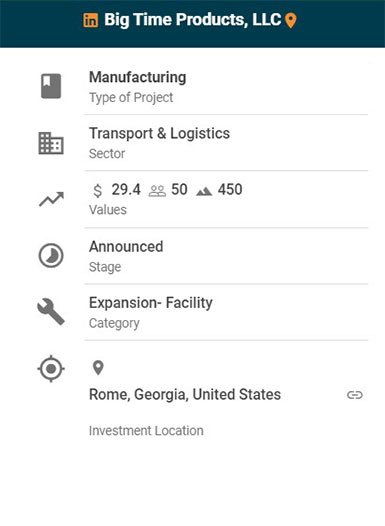The image size is (385, 526).
Task: Click the bookmark icon beside Manufacturing
Action: (x=51, y=86)
